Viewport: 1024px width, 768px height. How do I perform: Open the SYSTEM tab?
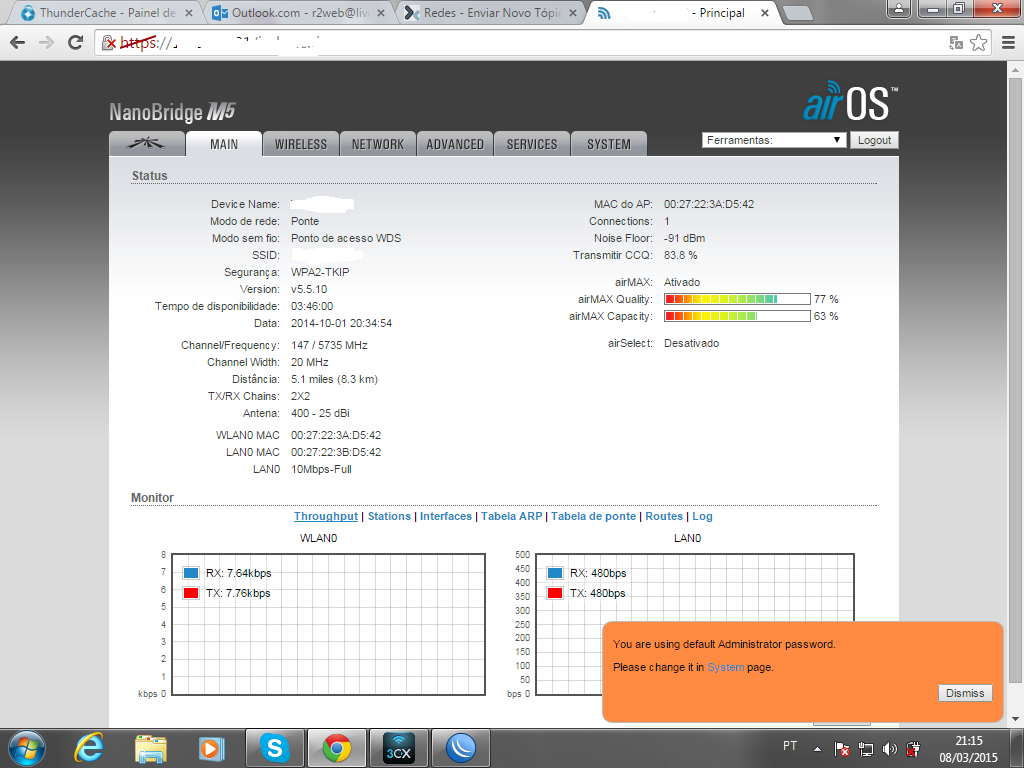pos(609,144)
